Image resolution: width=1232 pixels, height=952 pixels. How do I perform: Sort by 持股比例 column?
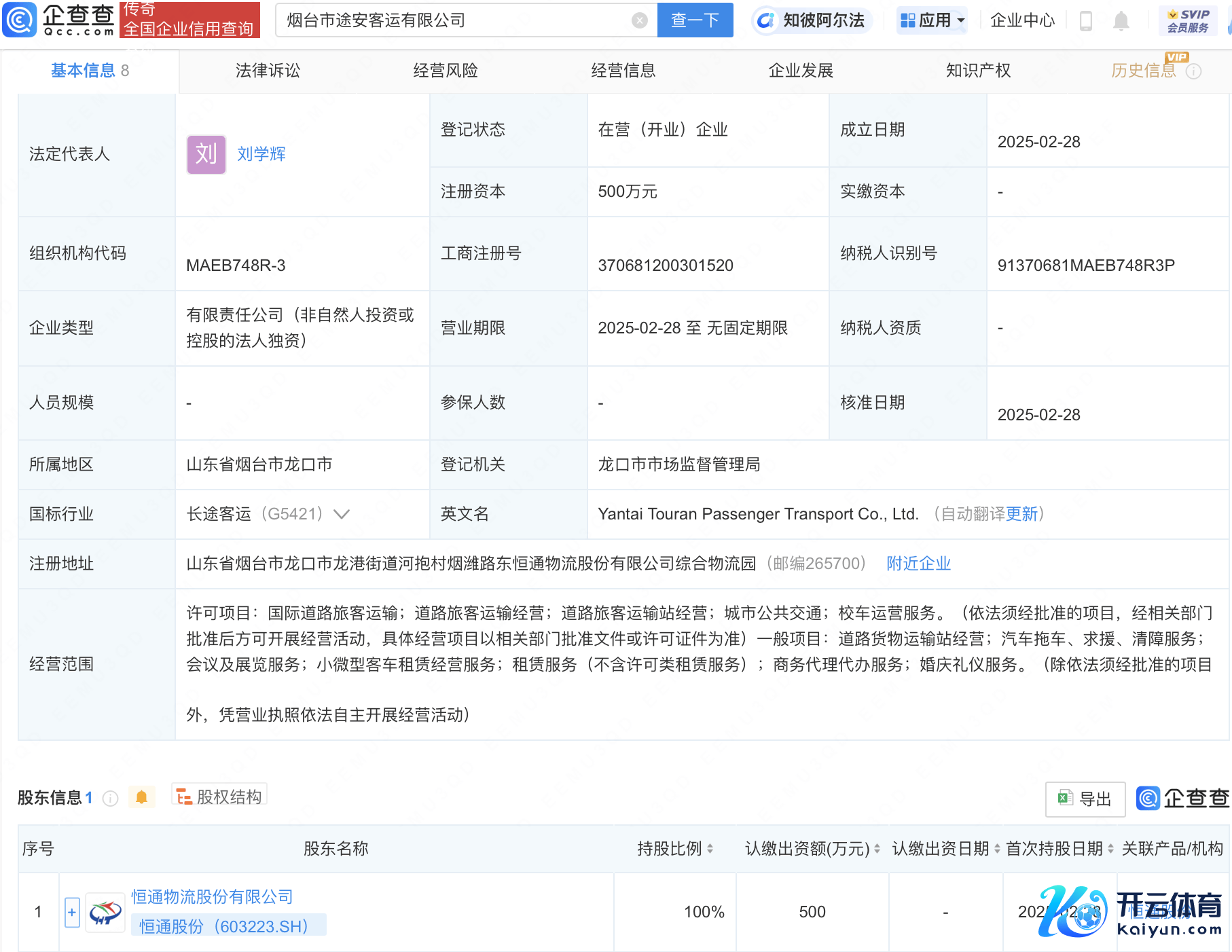[x=710, y=849]
